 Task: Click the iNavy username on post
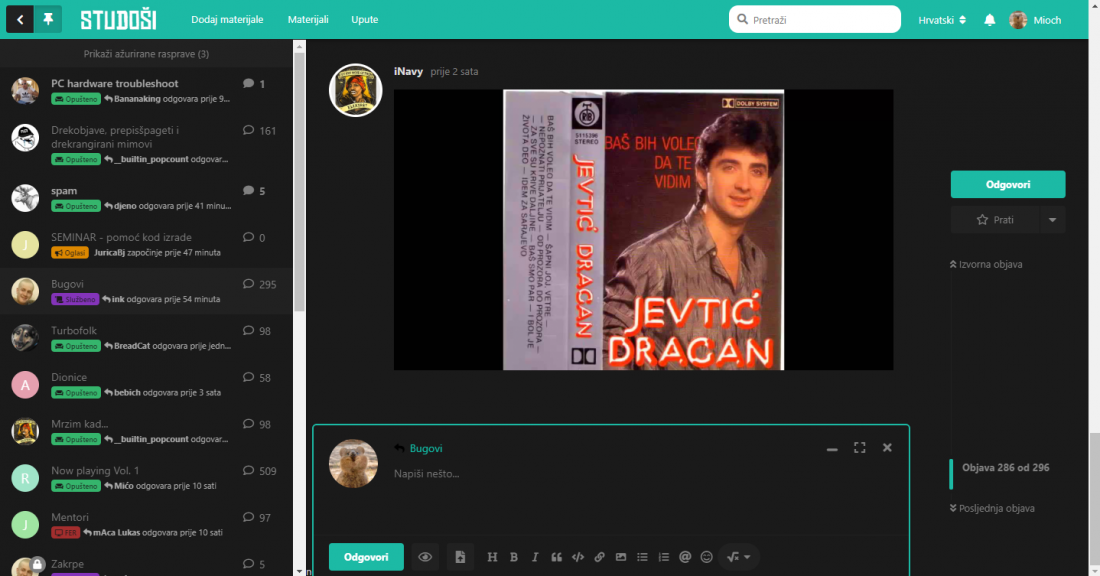click(408, 72)
